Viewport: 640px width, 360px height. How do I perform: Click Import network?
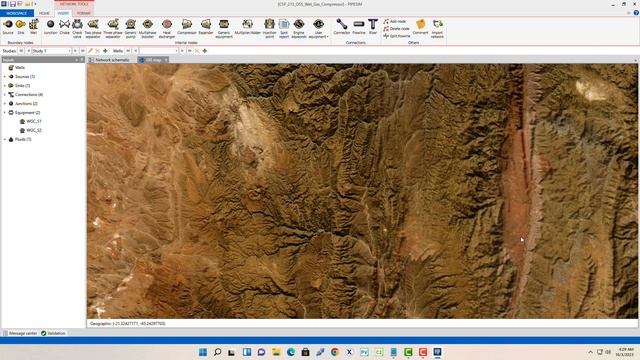click(437, 29)
